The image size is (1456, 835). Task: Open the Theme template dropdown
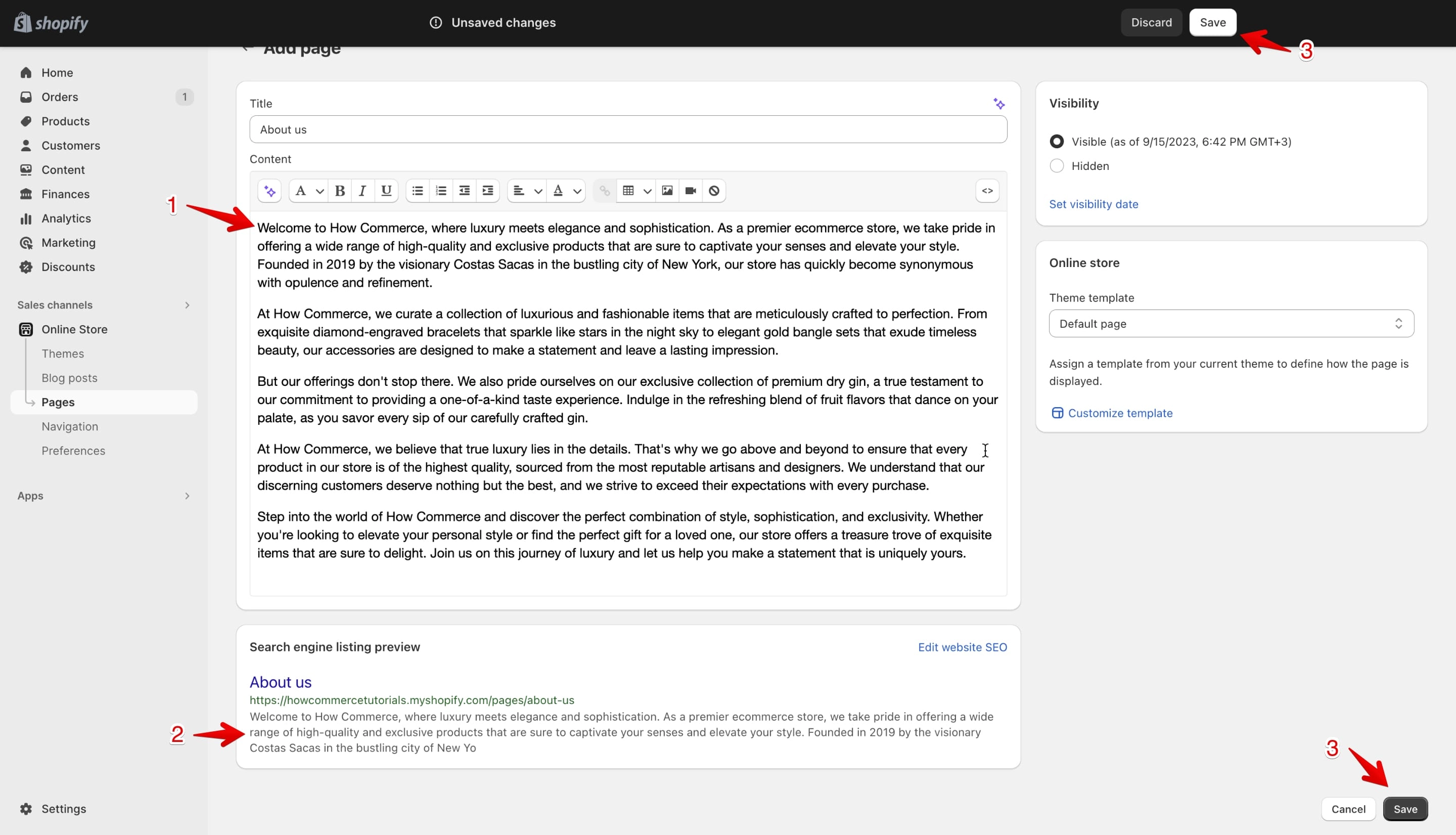tap(1231, 324)
